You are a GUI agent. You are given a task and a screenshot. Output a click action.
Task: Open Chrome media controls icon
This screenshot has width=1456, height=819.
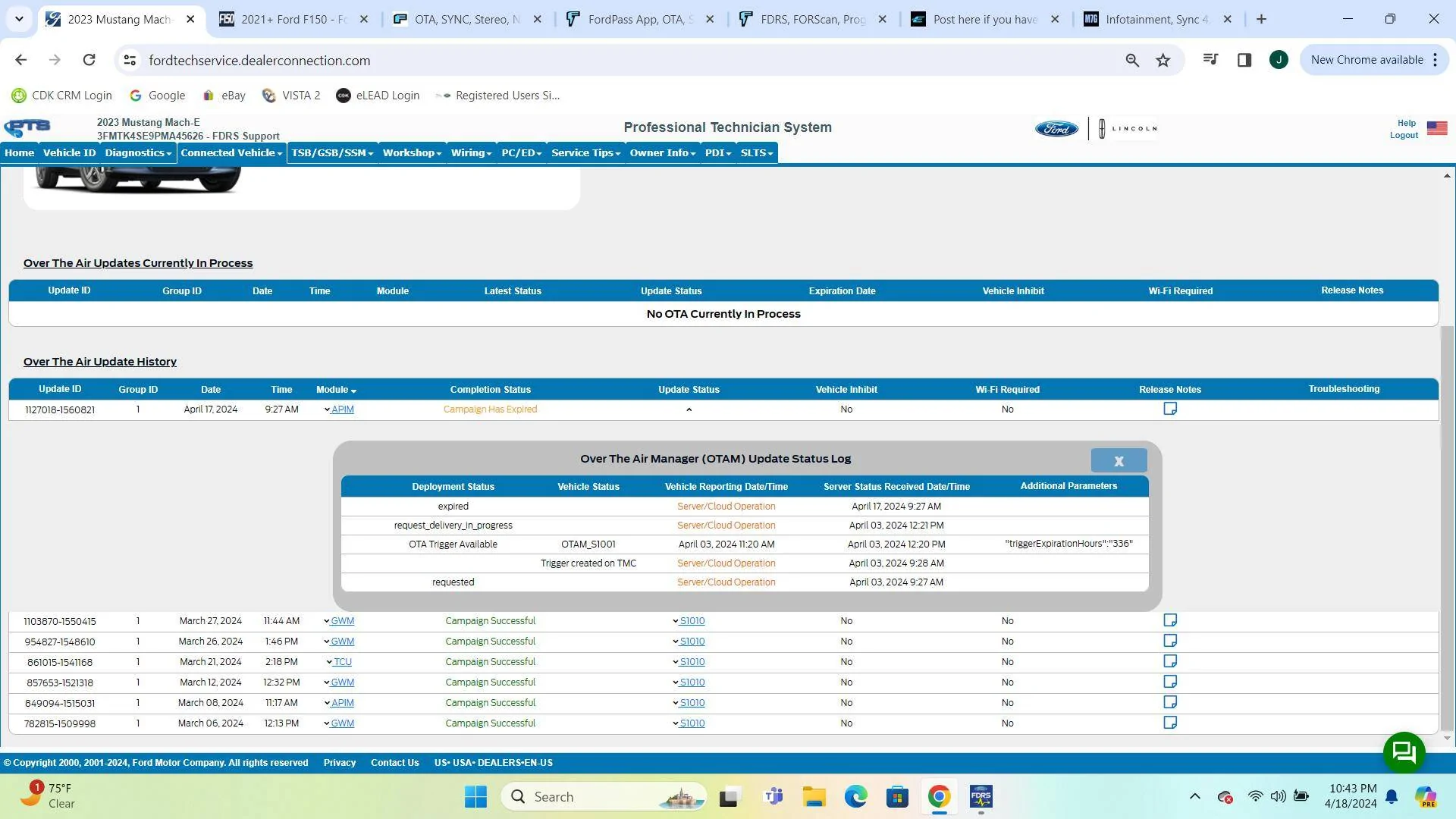(x=1211, y=60)
